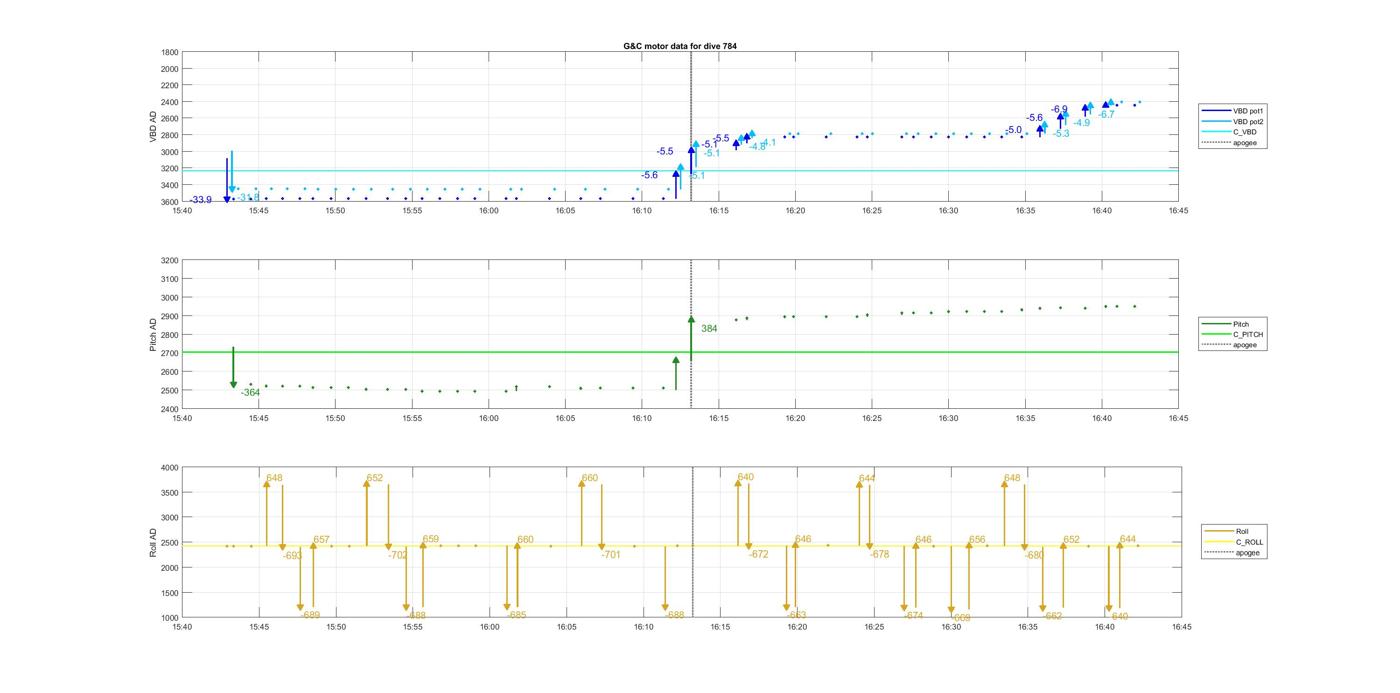This screenshot has height=693, width=1400.
Task: Click the title "G&C motor data for dive 784"
Action: [680, 46]
